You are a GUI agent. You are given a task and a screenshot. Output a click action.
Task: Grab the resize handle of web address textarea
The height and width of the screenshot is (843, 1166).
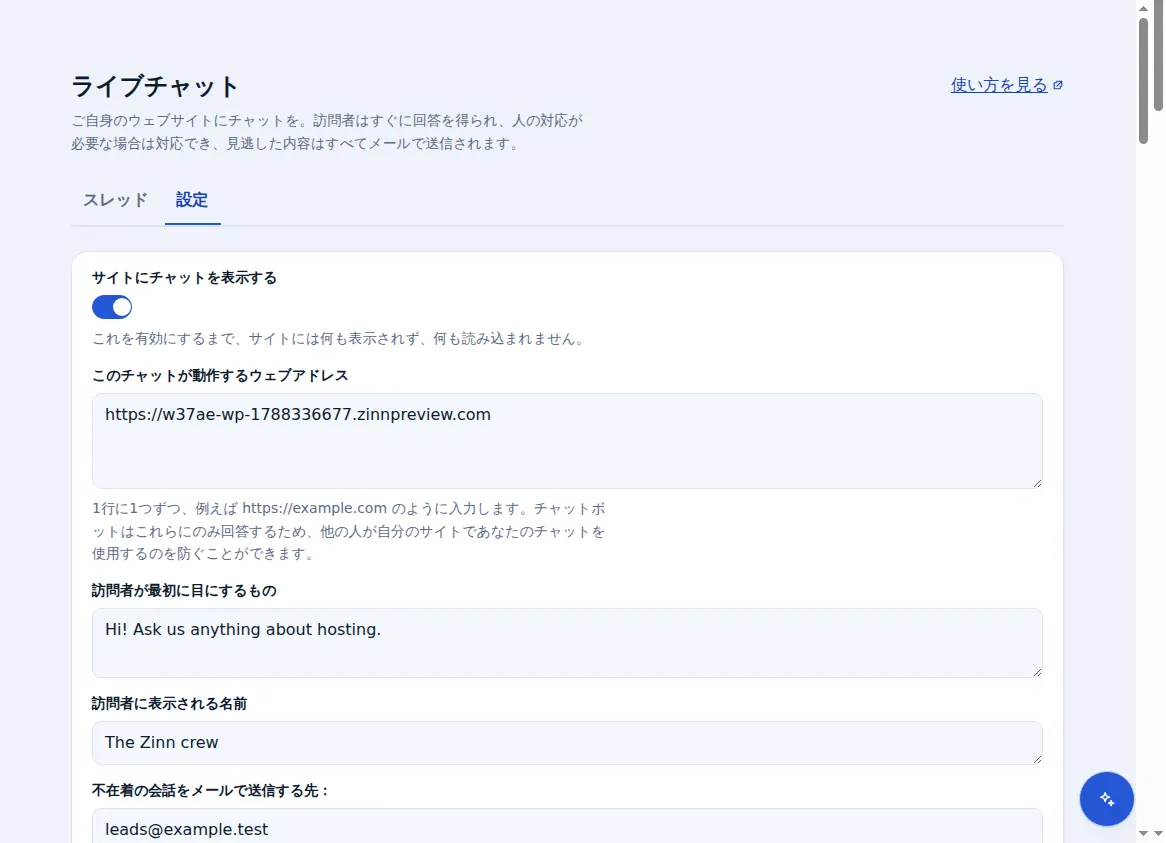tap(1037, 482)
